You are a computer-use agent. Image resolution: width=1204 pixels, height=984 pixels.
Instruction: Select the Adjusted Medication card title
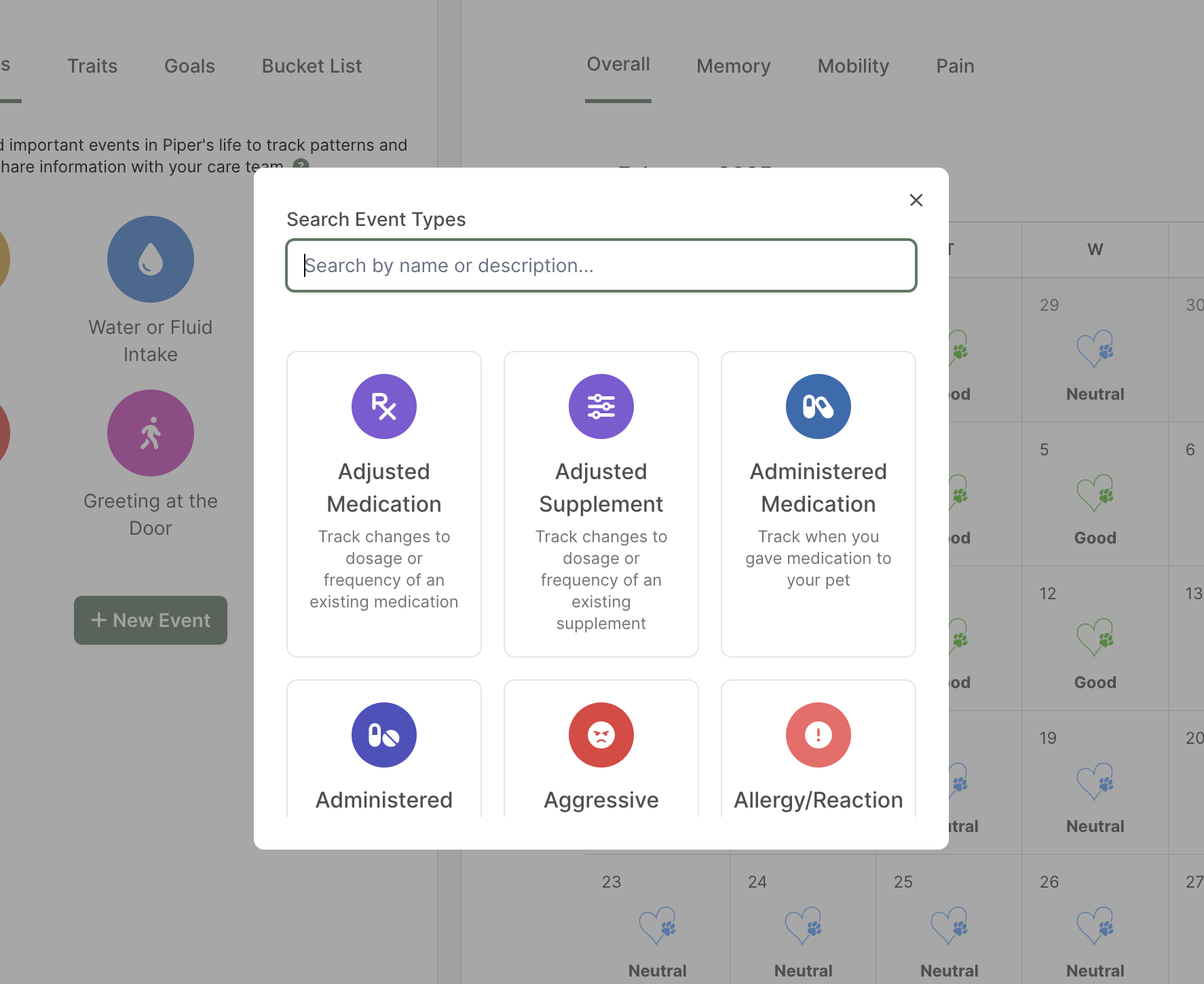384,488
